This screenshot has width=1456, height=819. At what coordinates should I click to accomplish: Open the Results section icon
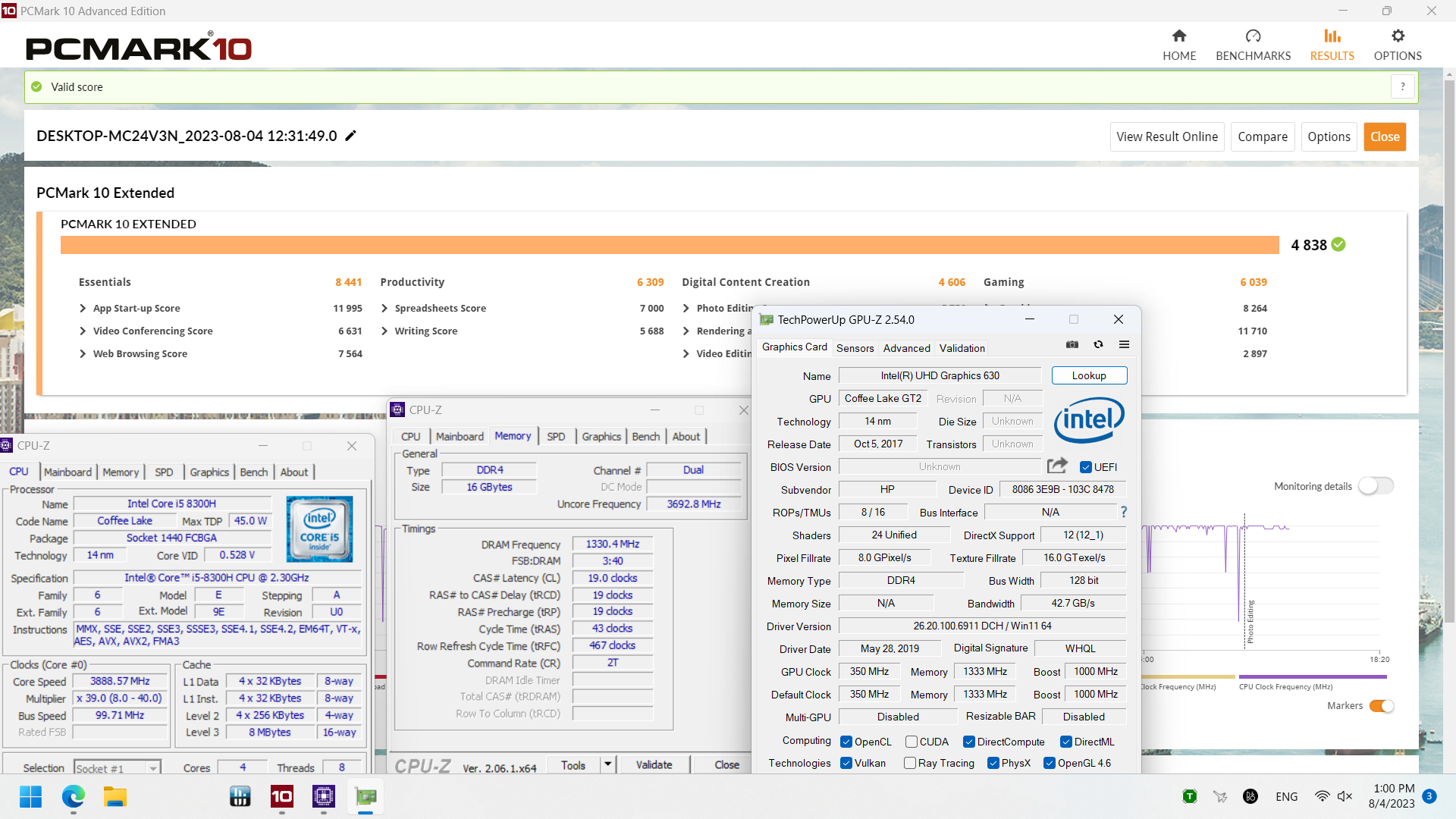click(x=1332, y=36)
